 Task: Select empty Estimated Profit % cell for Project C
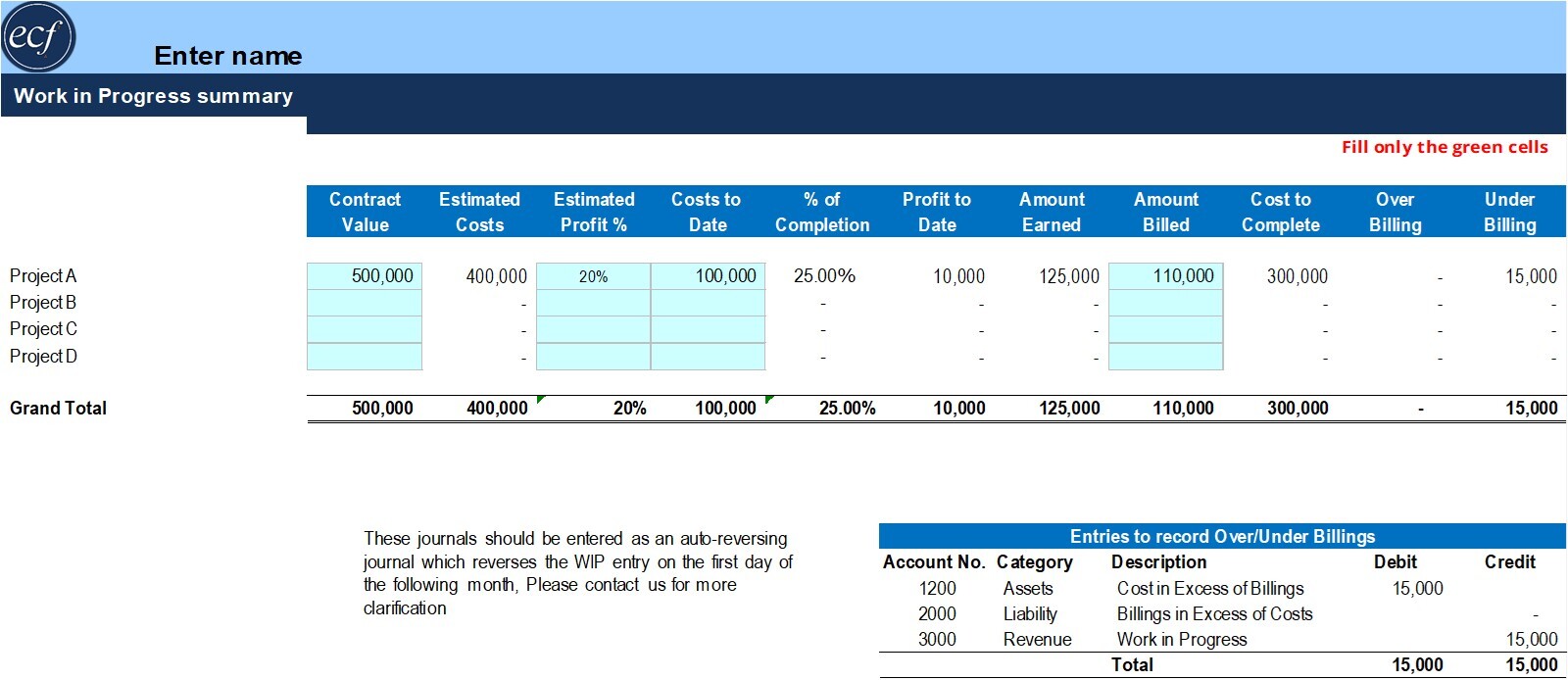click(594, 329)
